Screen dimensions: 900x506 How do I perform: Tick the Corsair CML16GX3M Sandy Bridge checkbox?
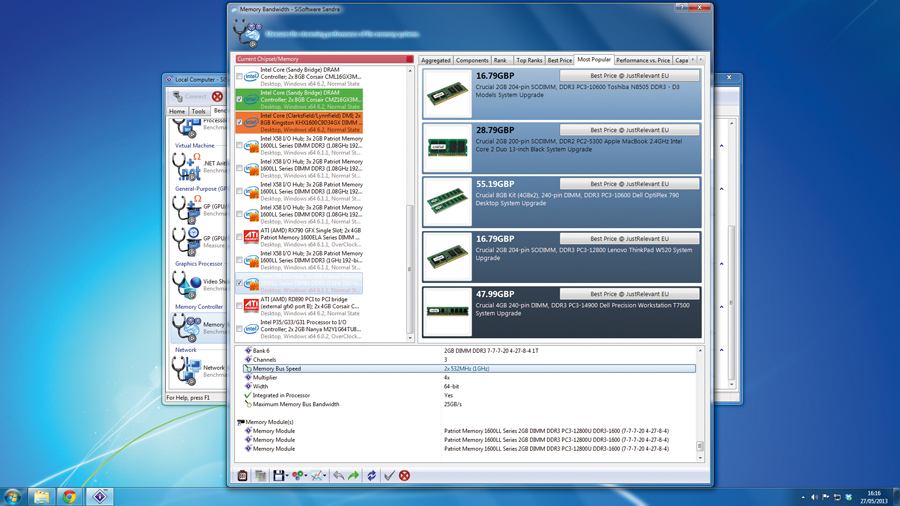[239, 76]
